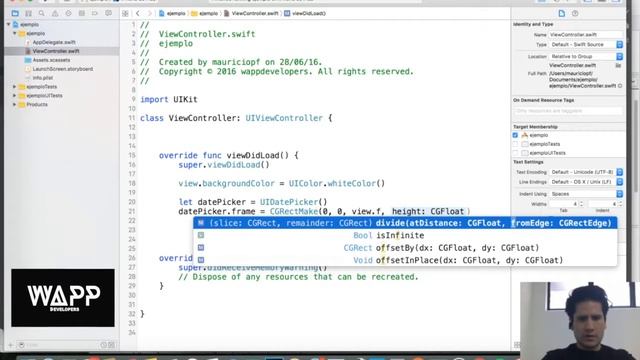Click the ViewController.swift breadcrumb

[x=251, y=13]
